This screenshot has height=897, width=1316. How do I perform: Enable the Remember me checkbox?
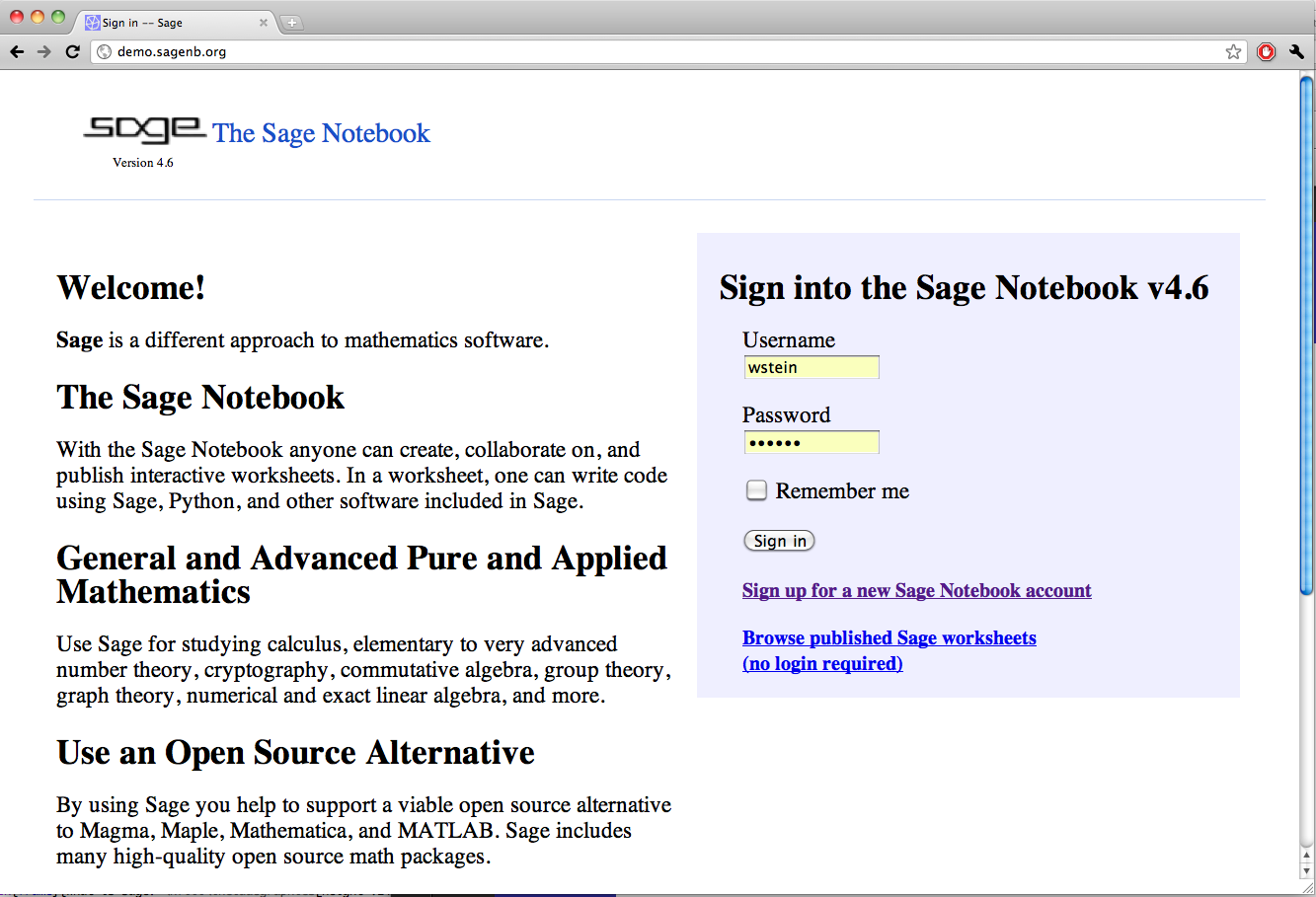click(756, 490)
